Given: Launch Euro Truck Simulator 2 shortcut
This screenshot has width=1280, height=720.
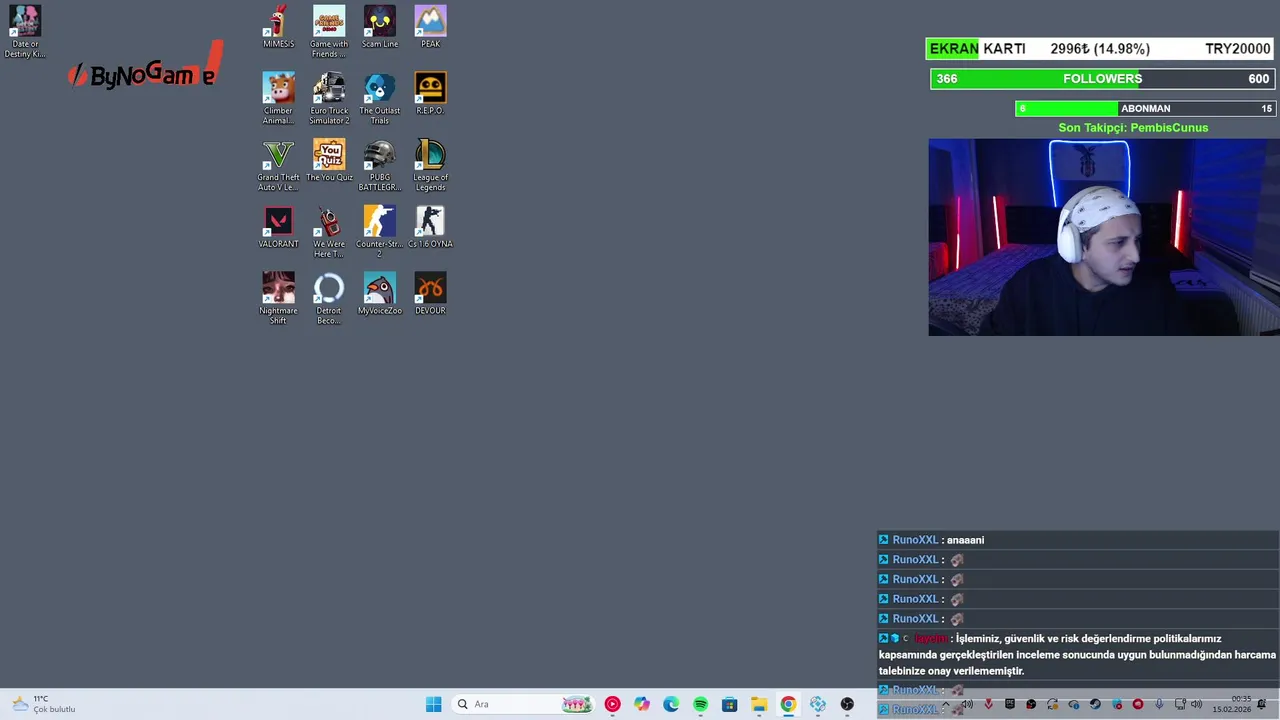Looking at the screenshot, I should pos(329,98).
